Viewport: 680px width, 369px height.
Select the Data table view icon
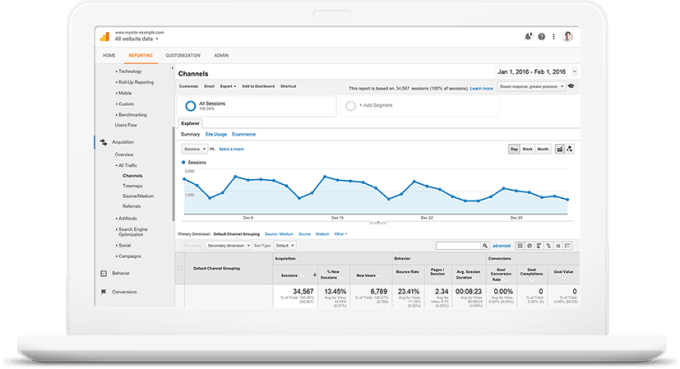tap(520, 246)
